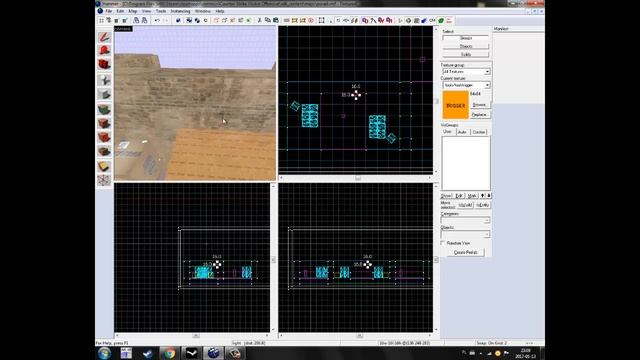
Task: Click the Copy toolbar icon
Action: click(x=268, y=20)
